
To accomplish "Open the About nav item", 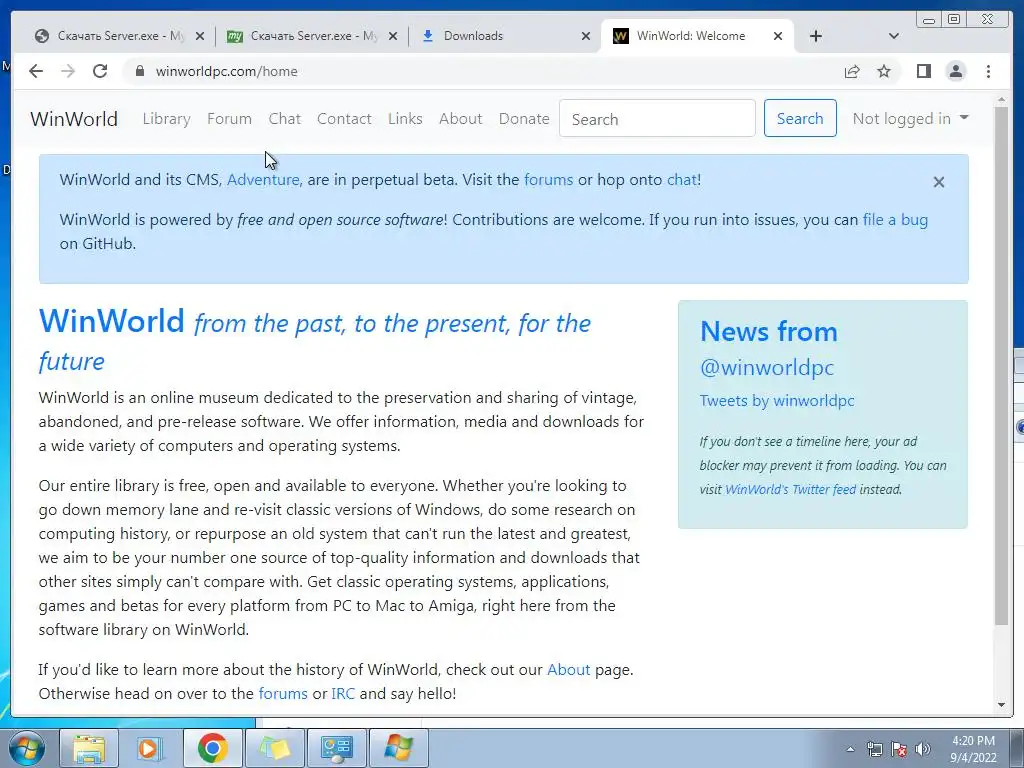I will (x=460, y=118).
